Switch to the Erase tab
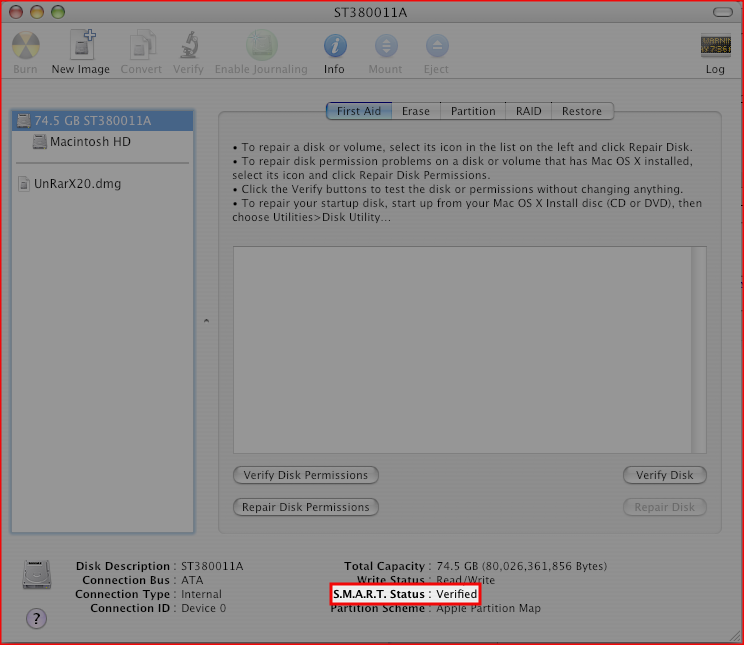This screenshot has width=744, height=645. pyautogui.click(x=416, y=111)
